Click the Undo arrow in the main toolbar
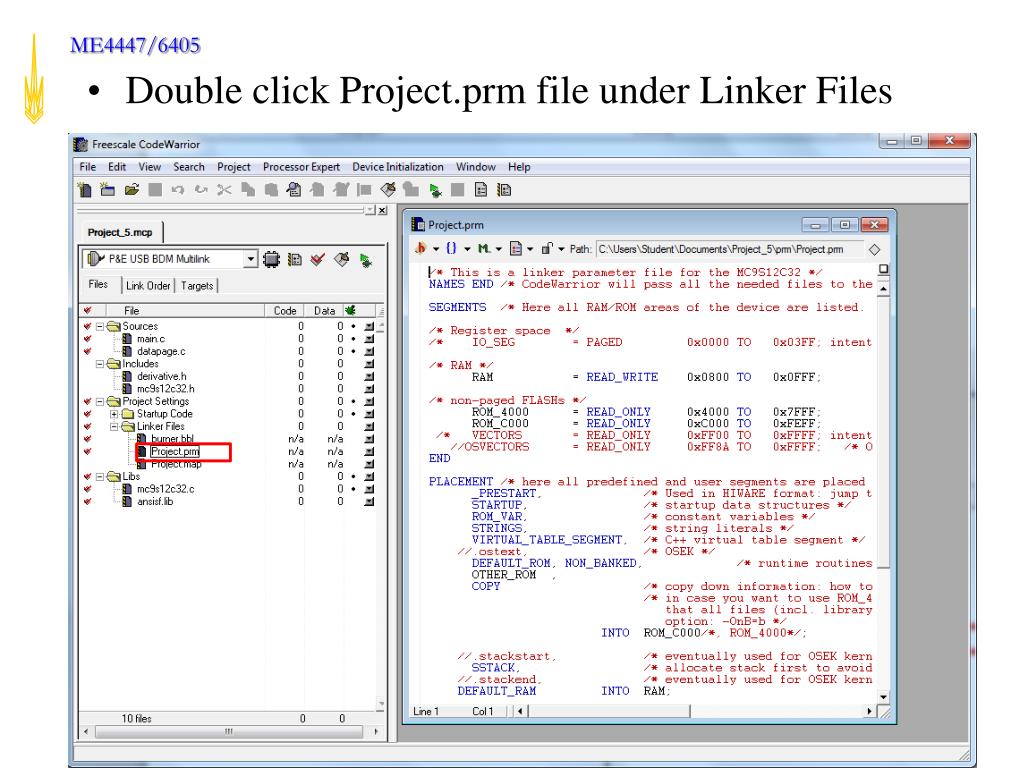1024x768 pixels. click(178, 190)
